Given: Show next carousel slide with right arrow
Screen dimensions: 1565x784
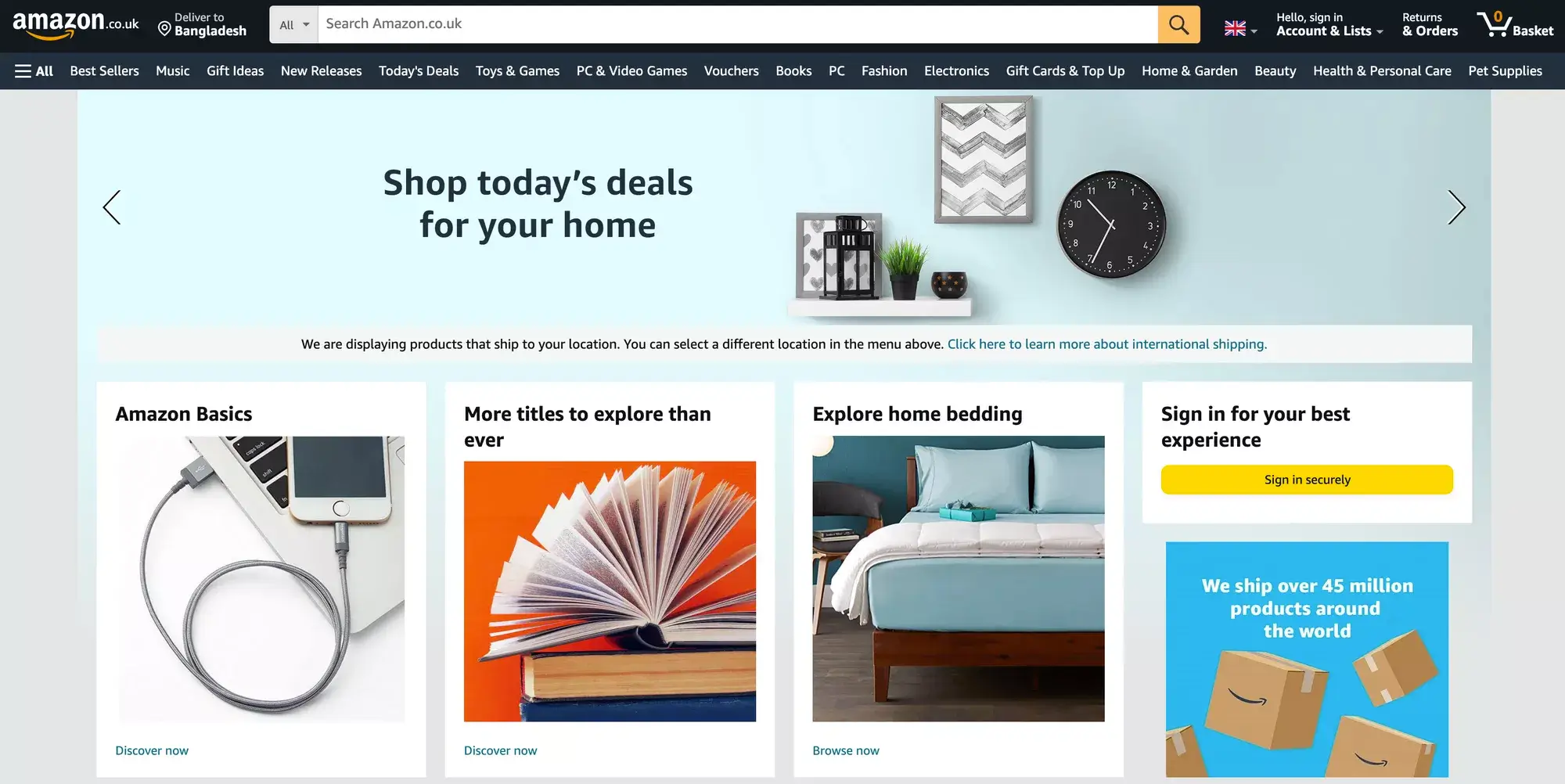Looking at the screenshot, I should [x=1455, y=207].
